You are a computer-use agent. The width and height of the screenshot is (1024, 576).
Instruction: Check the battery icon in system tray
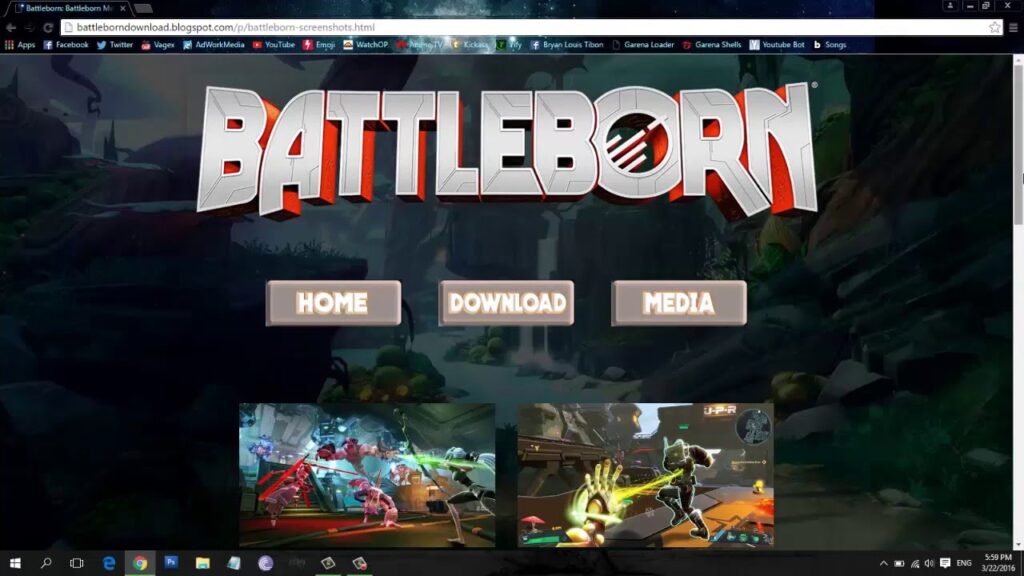[899, 563]
